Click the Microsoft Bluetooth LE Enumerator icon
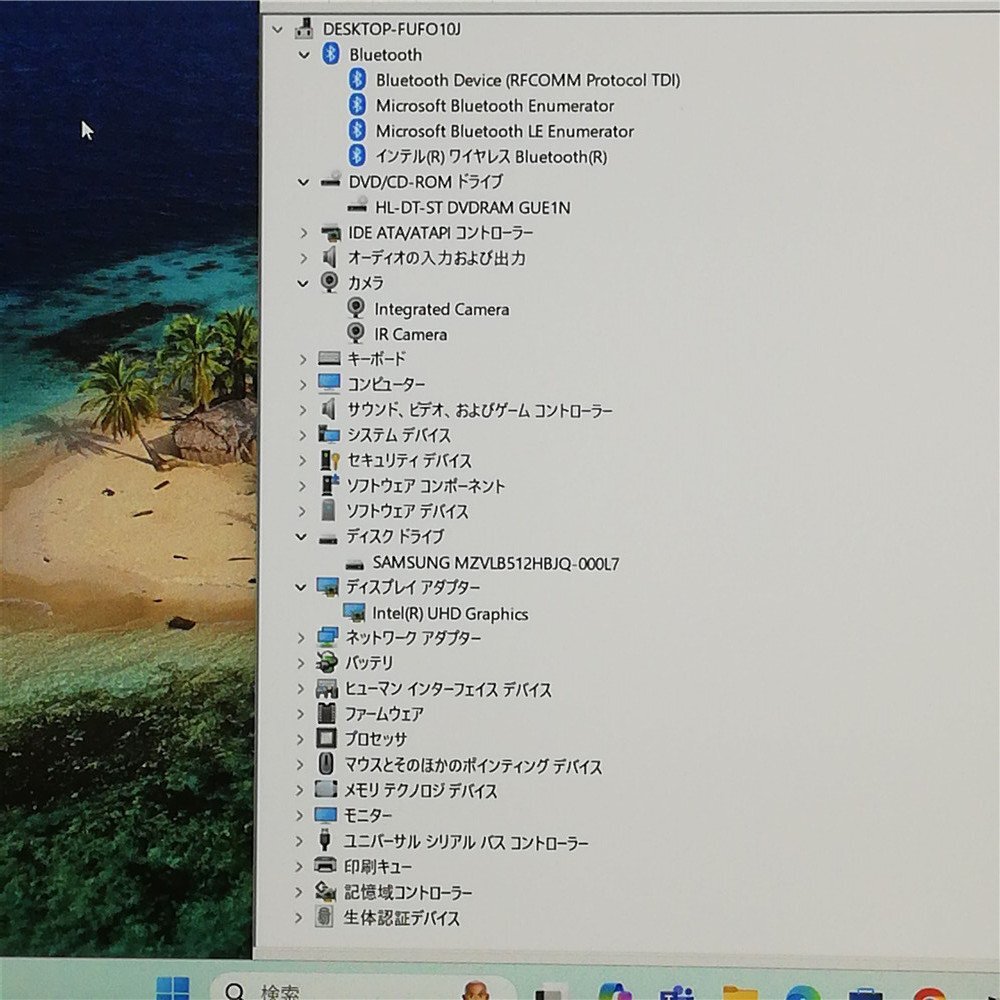Viewport: 1000px width, 1000px height. [357, 130]
